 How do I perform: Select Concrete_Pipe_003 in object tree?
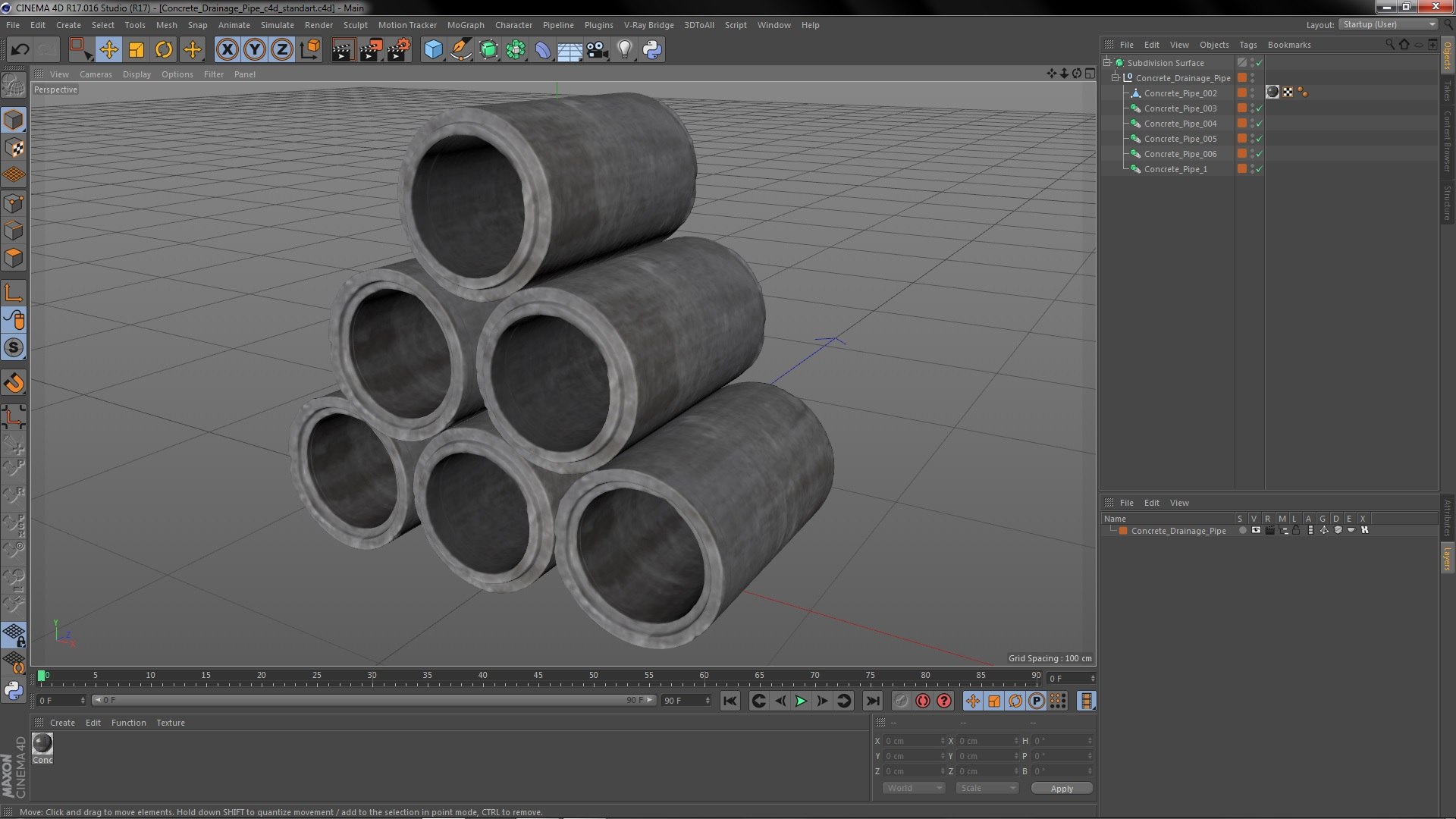pos(1180,108)
